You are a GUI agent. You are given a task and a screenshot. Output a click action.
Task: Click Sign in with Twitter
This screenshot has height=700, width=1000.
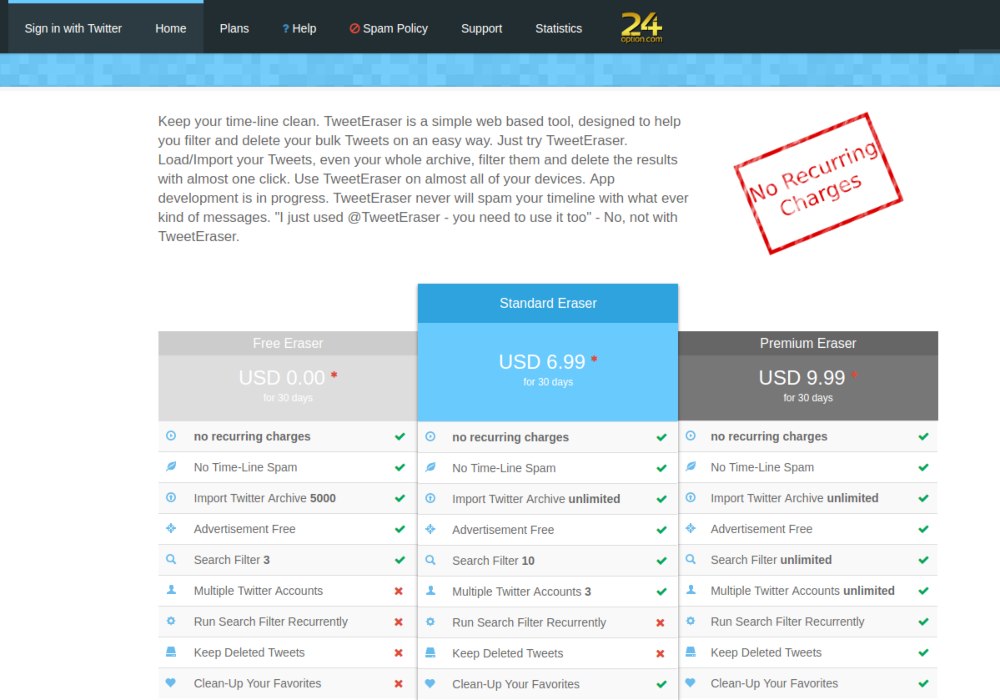tap(73, 29)
